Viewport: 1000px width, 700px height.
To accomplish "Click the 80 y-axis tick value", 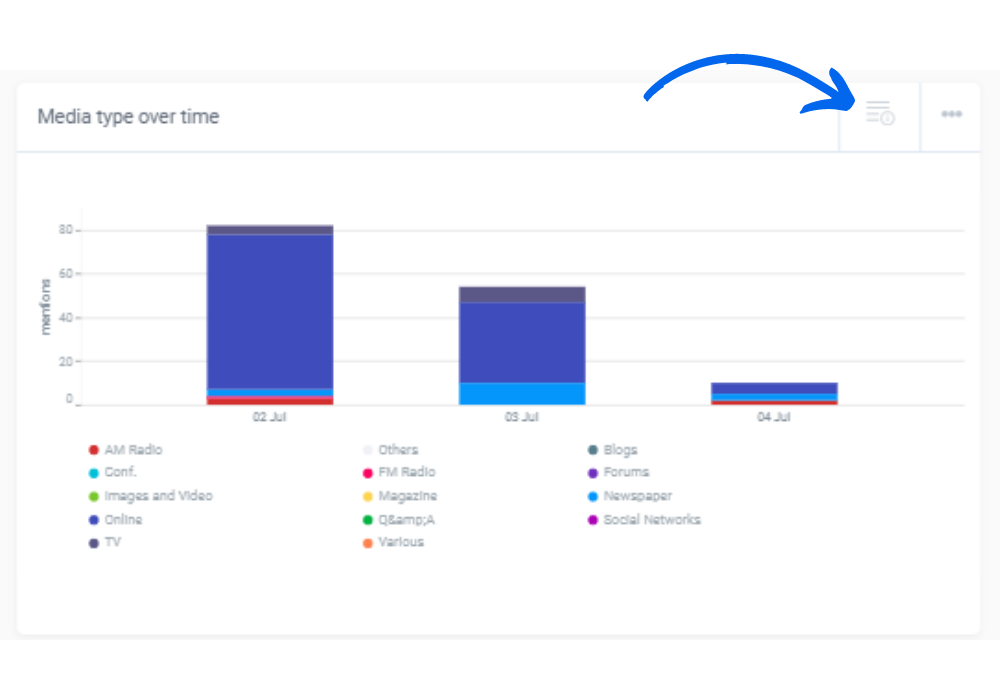I will tap(66, 230).
